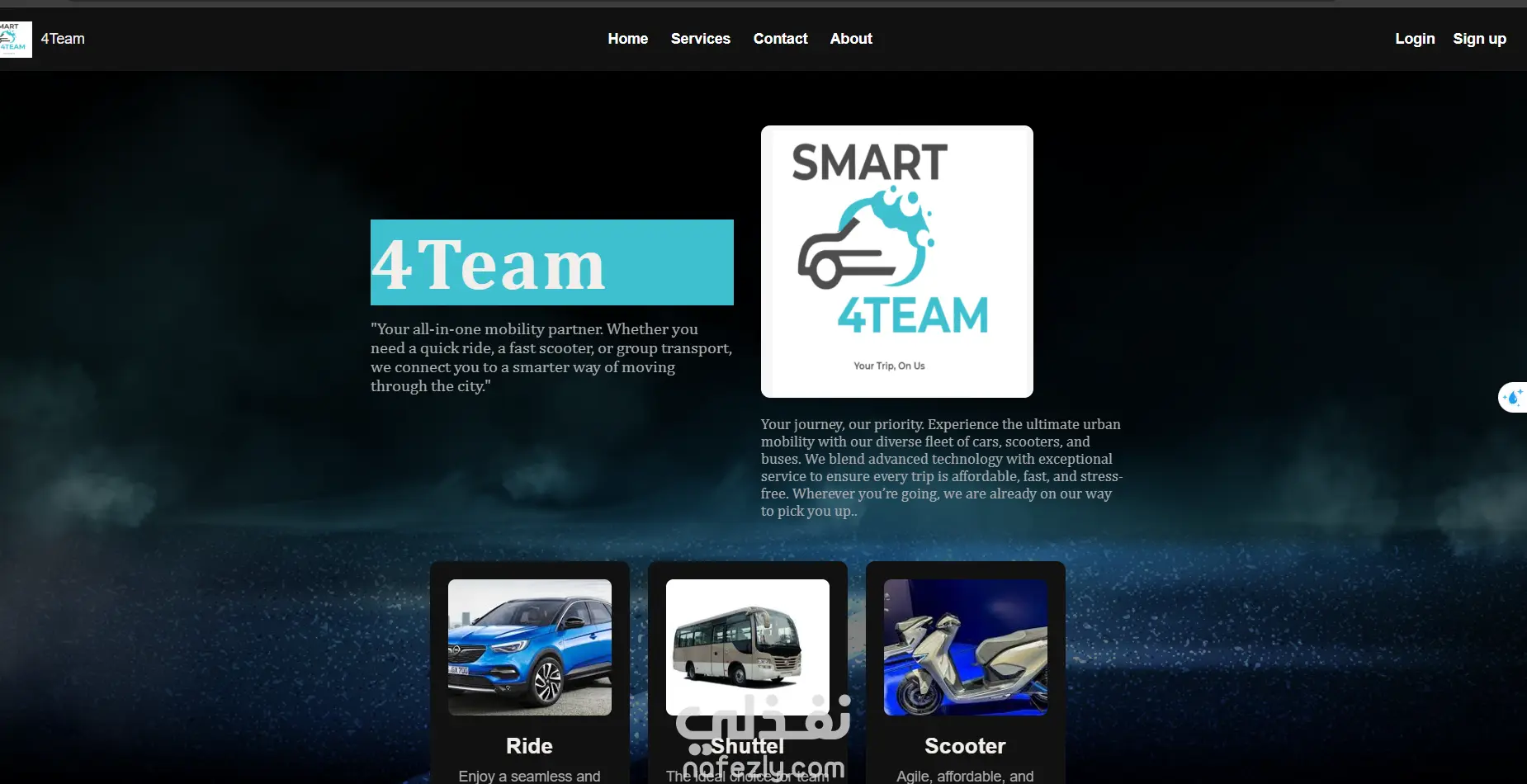This screenshot has width=1527, height=784.
Task: Click the mobility partner quote text
Action: click(551, 357)
